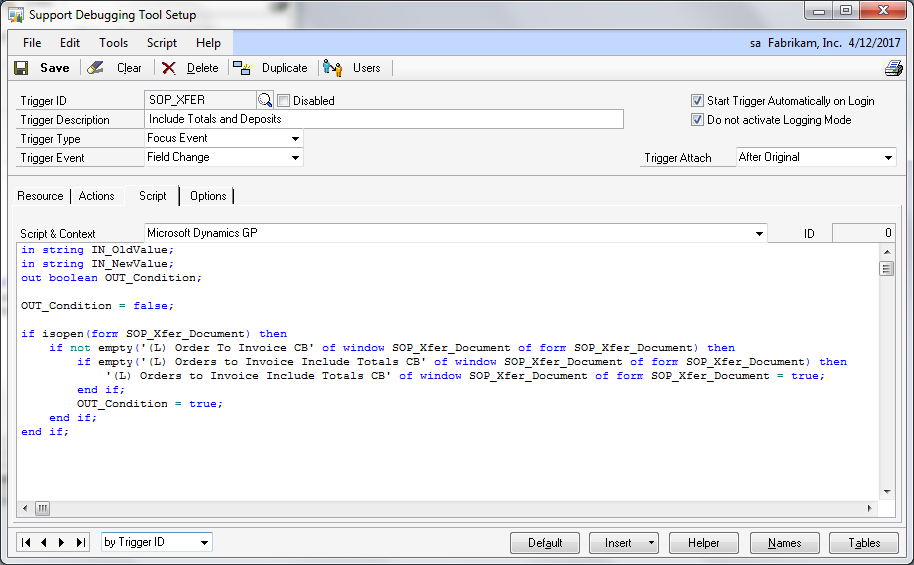The width and height of the screenshot is (914, 565).
Task: Go to previous record navigation arrow
Action: [44, 542]
